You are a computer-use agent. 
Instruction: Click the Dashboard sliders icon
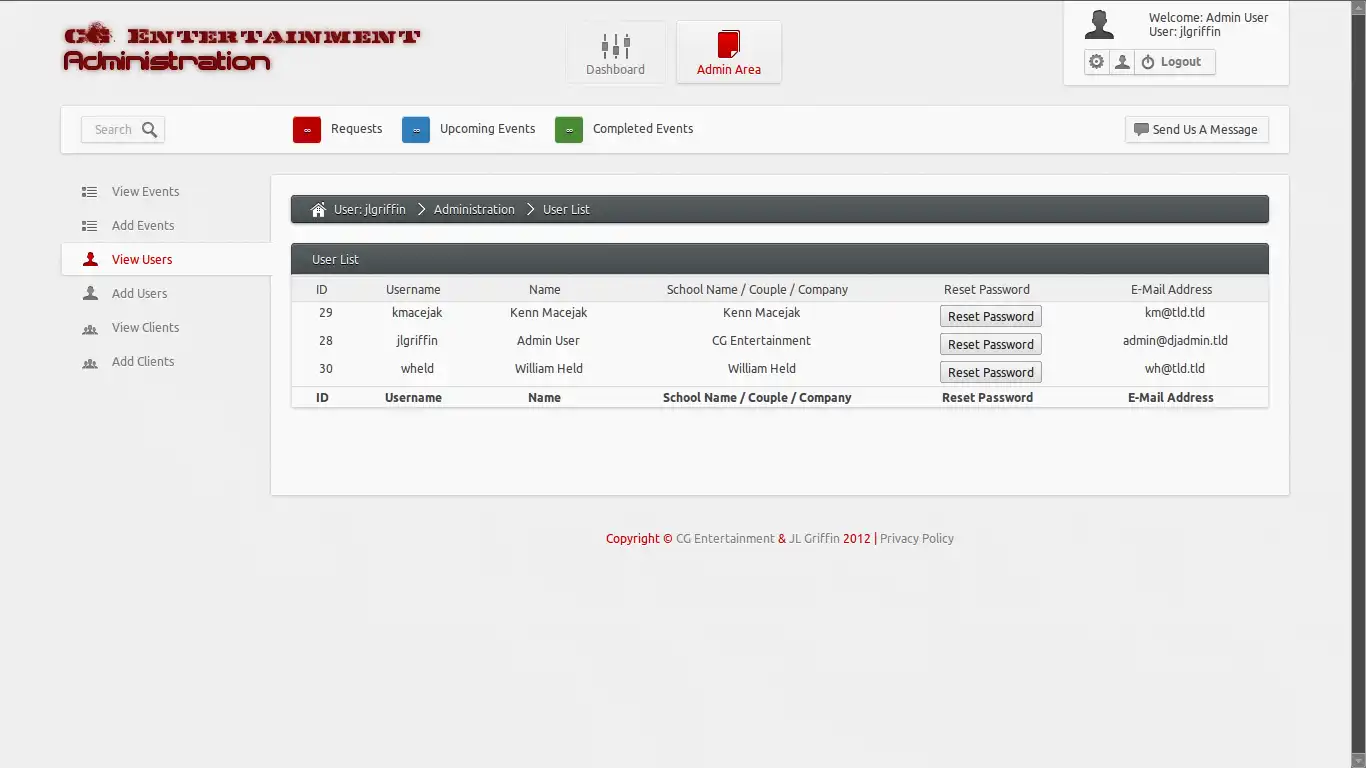616,46
